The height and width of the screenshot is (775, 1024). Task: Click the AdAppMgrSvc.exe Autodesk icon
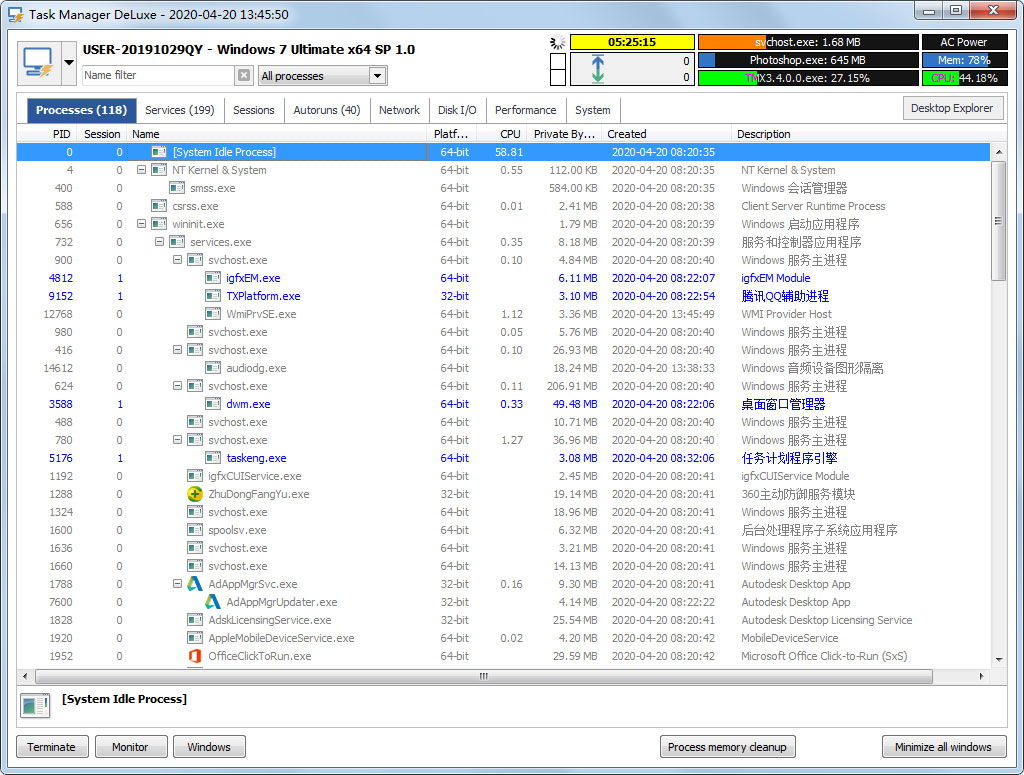[195, 584]
